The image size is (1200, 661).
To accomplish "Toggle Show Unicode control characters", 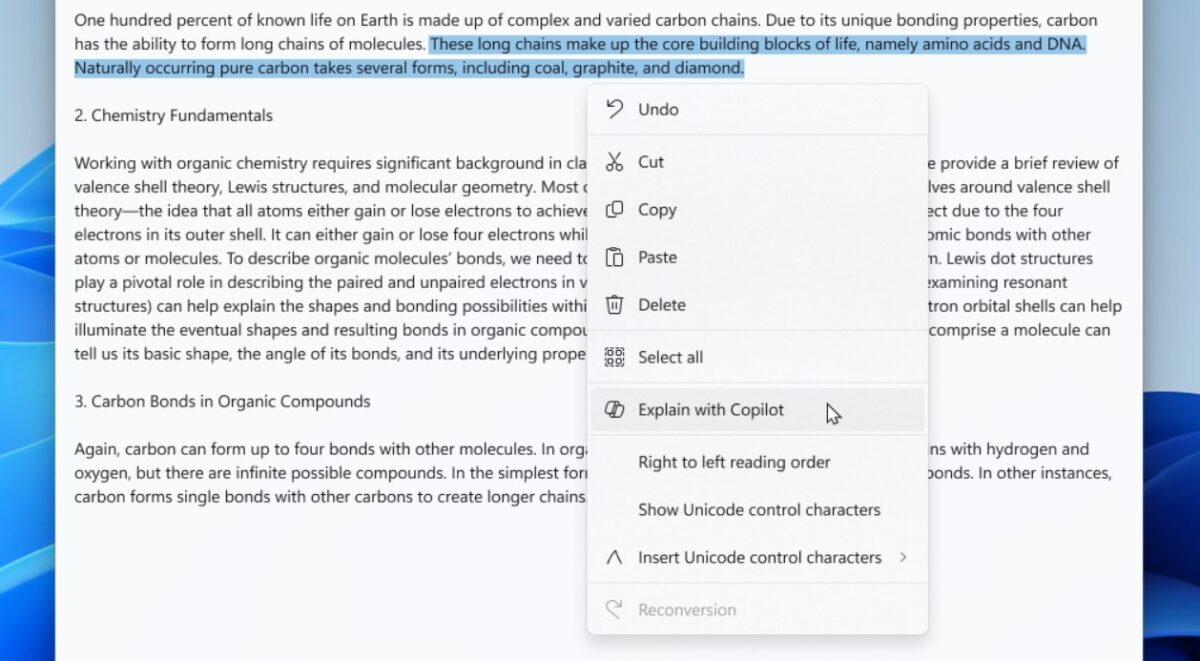I will pyautogui.click(x=759, y=510).
